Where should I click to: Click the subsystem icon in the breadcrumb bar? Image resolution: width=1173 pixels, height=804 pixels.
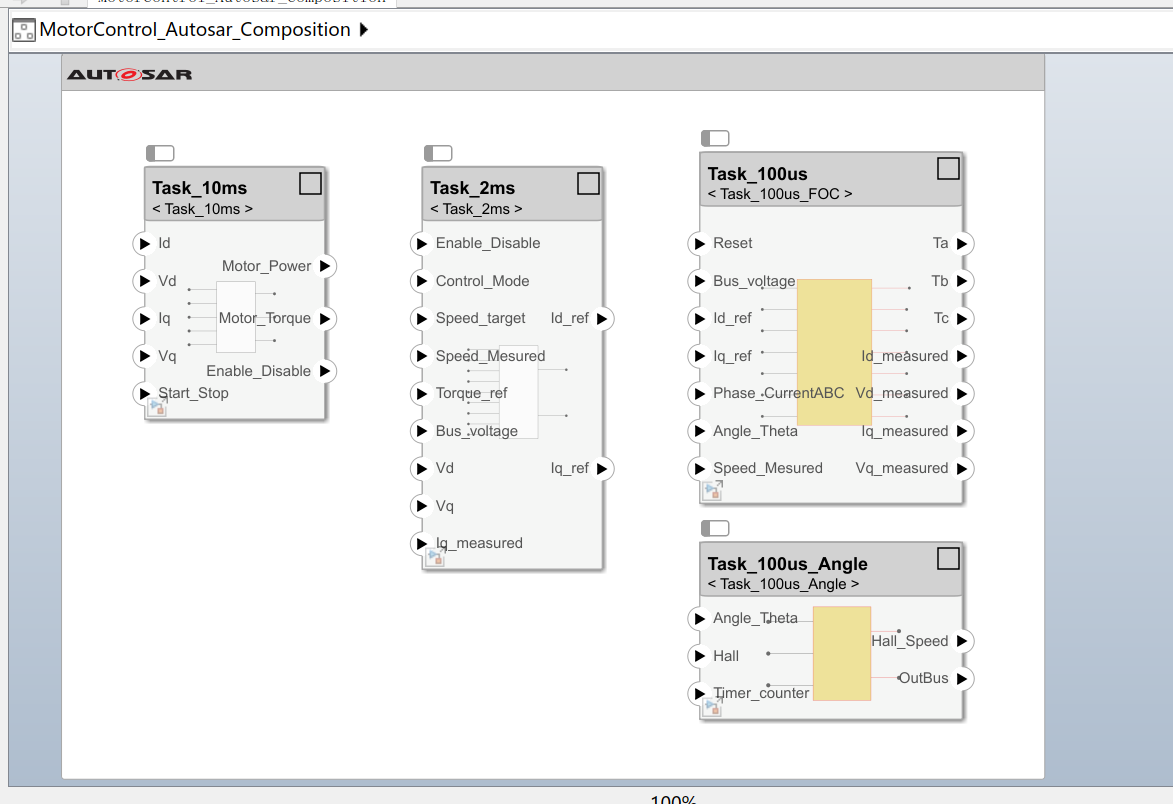pyautogui.click(x=21, y=30)
